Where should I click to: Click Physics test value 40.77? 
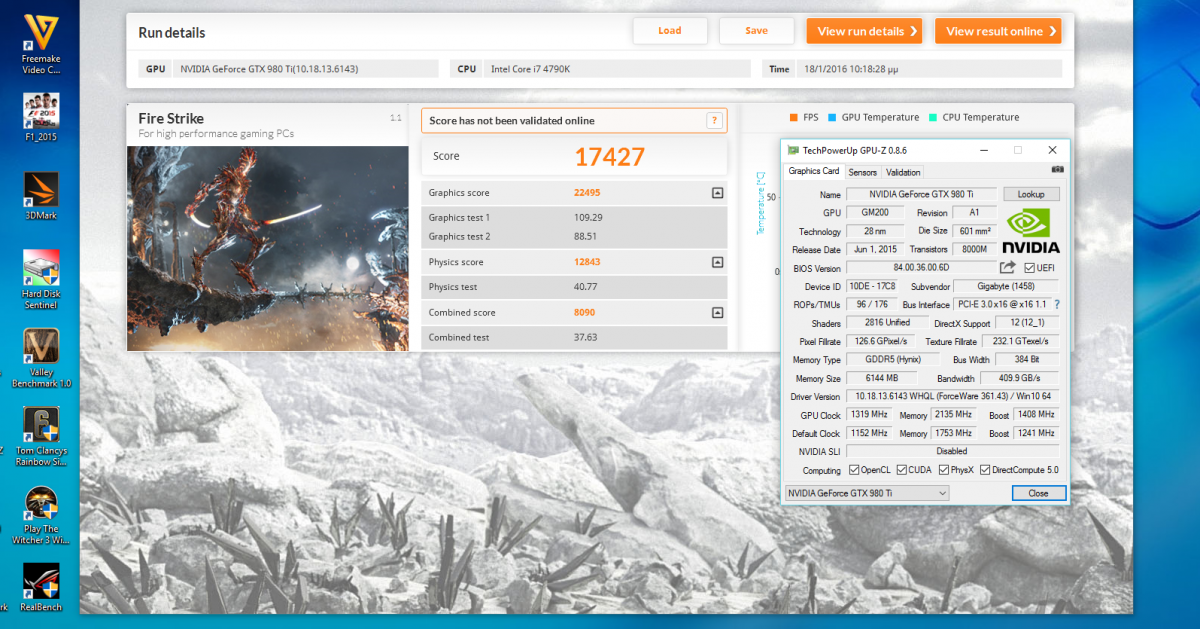click(x=585, y=287)
